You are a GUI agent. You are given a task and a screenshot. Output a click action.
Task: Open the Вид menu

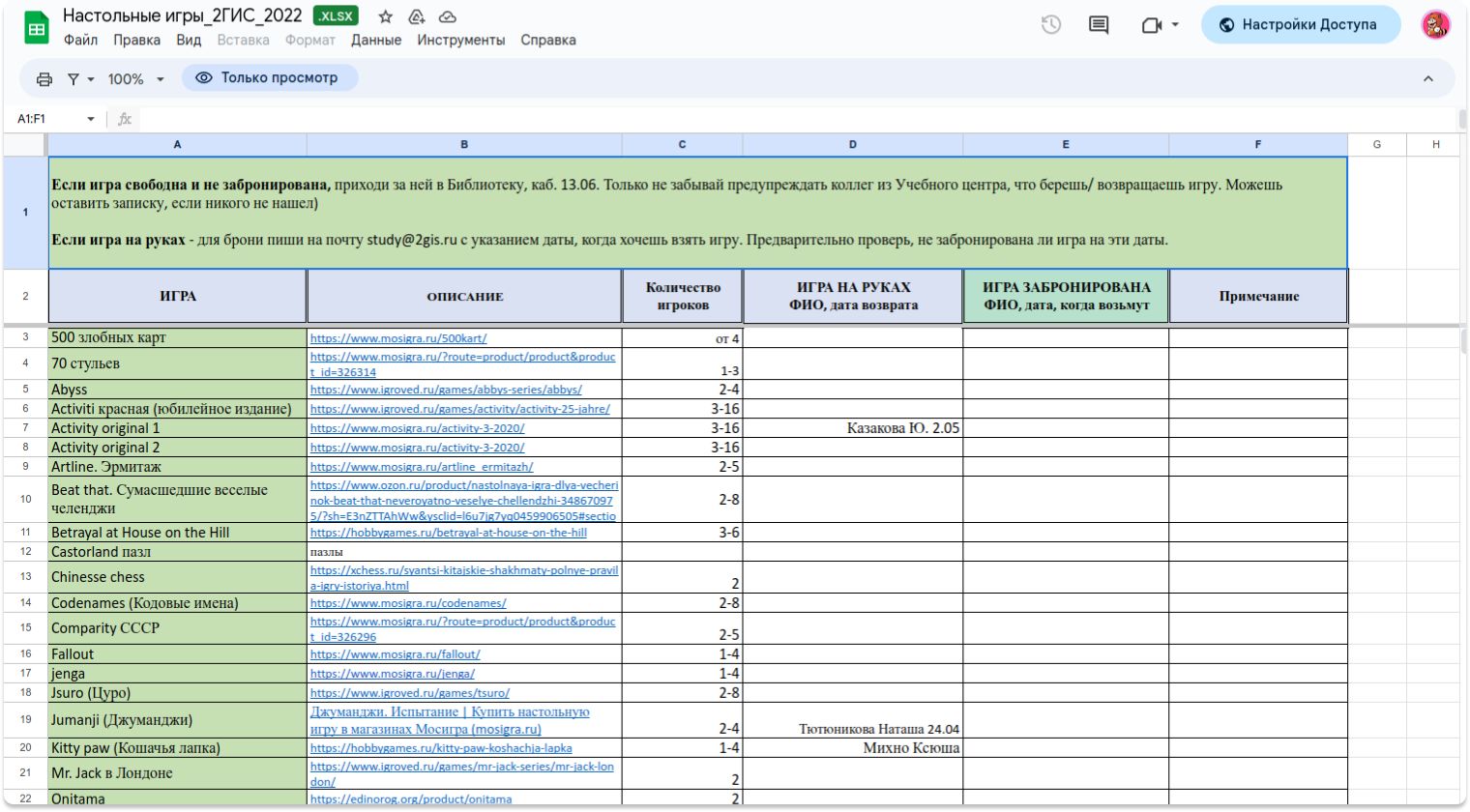tap(189, 40)
